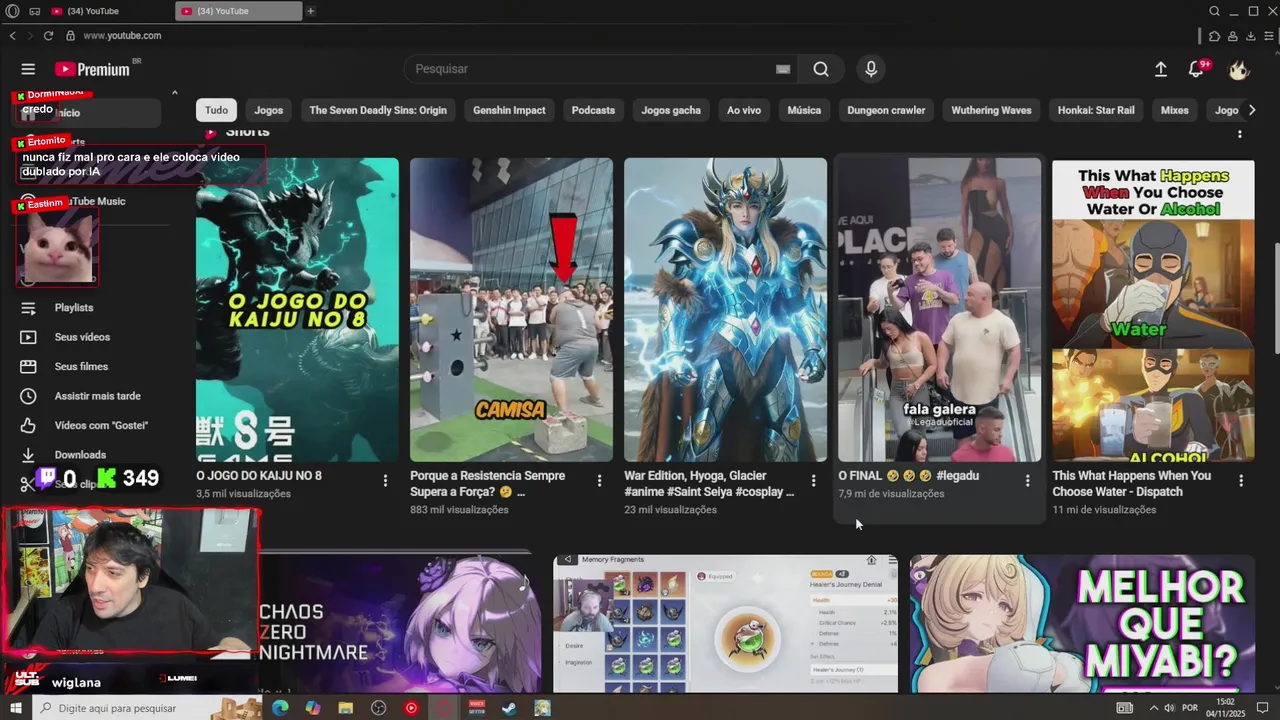
Task: Open the account avatar menu
Action: tap(1239, 69)
